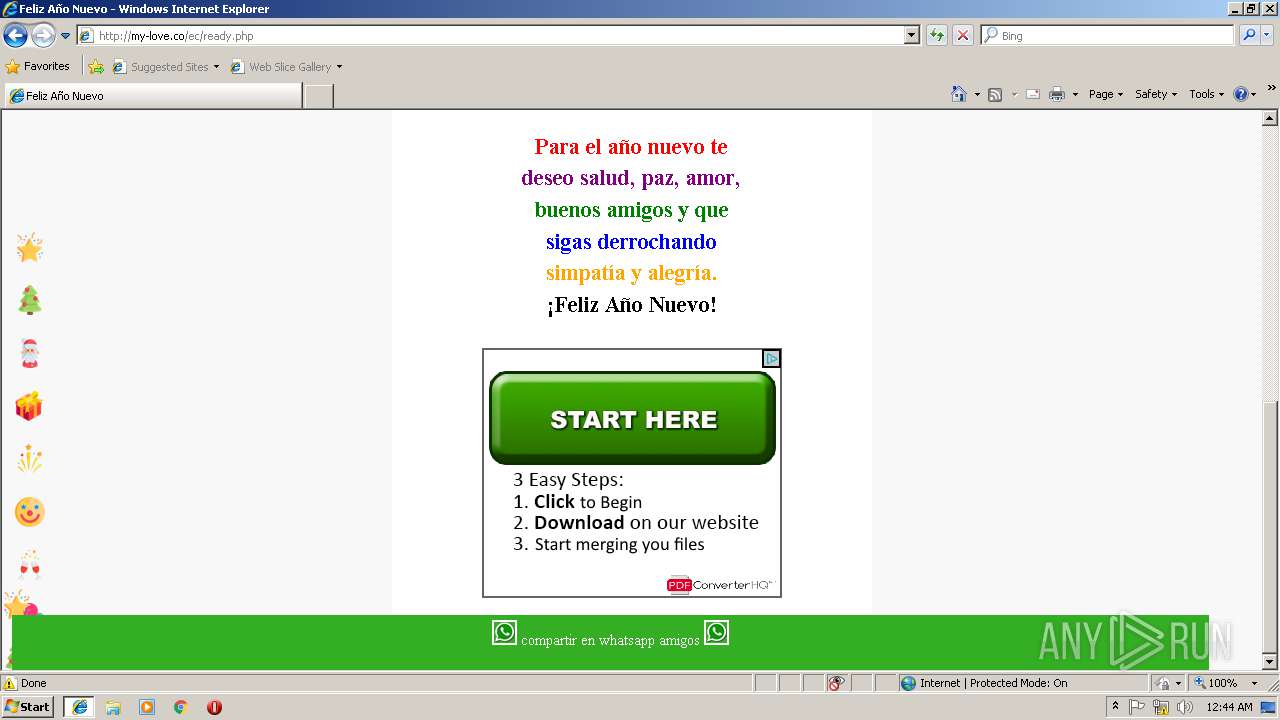
Task: Expand the address bar history dropdown
Action: click(x=911, y=36)
